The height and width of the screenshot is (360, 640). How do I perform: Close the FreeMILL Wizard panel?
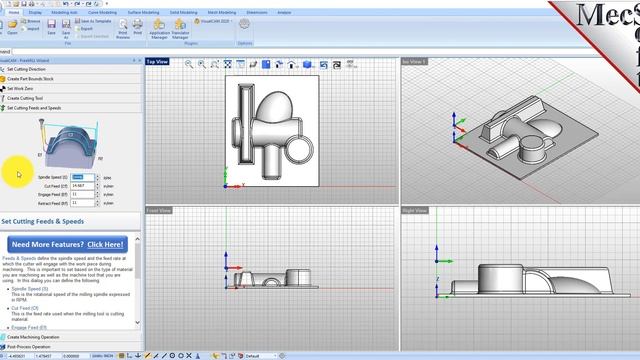tap(140, 60)
